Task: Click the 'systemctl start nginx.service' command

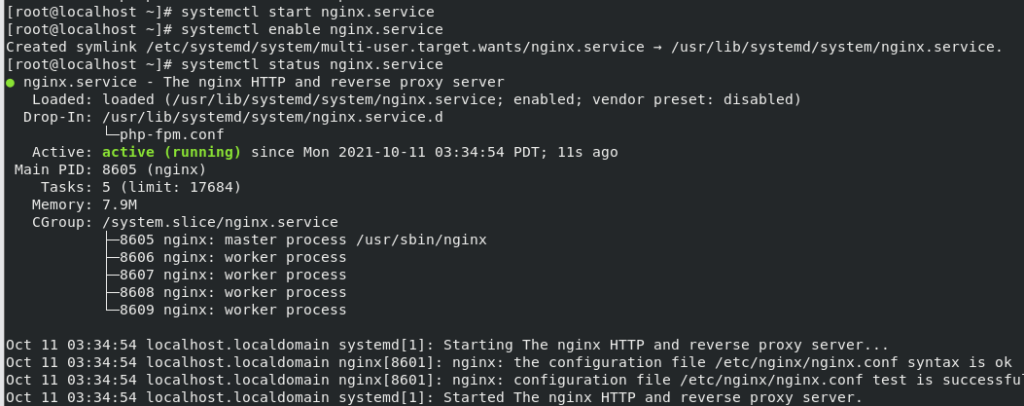Action: coord(308,12)
